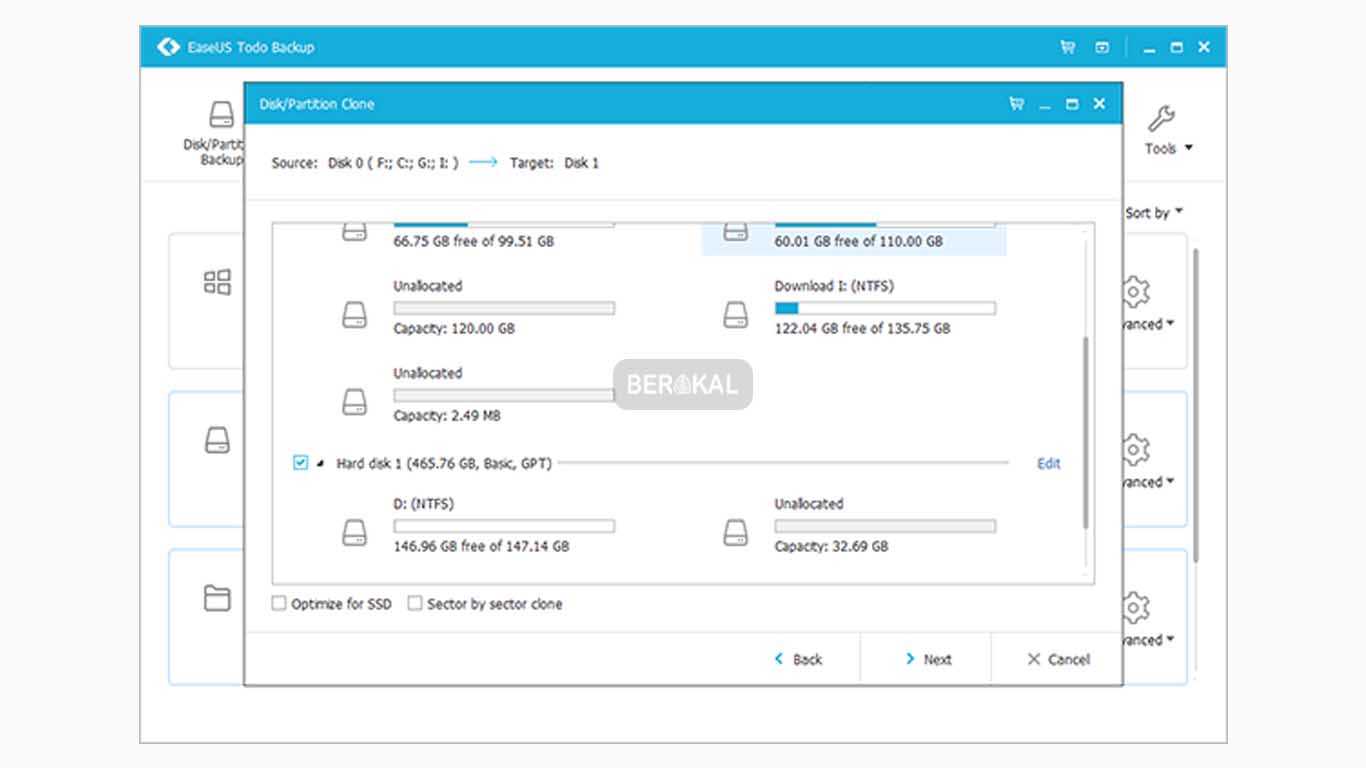Select the 60.01 GB free of 110.00 GB partition
The width and height of the screenshot is (1366, 768).
[x=854, y=238]
